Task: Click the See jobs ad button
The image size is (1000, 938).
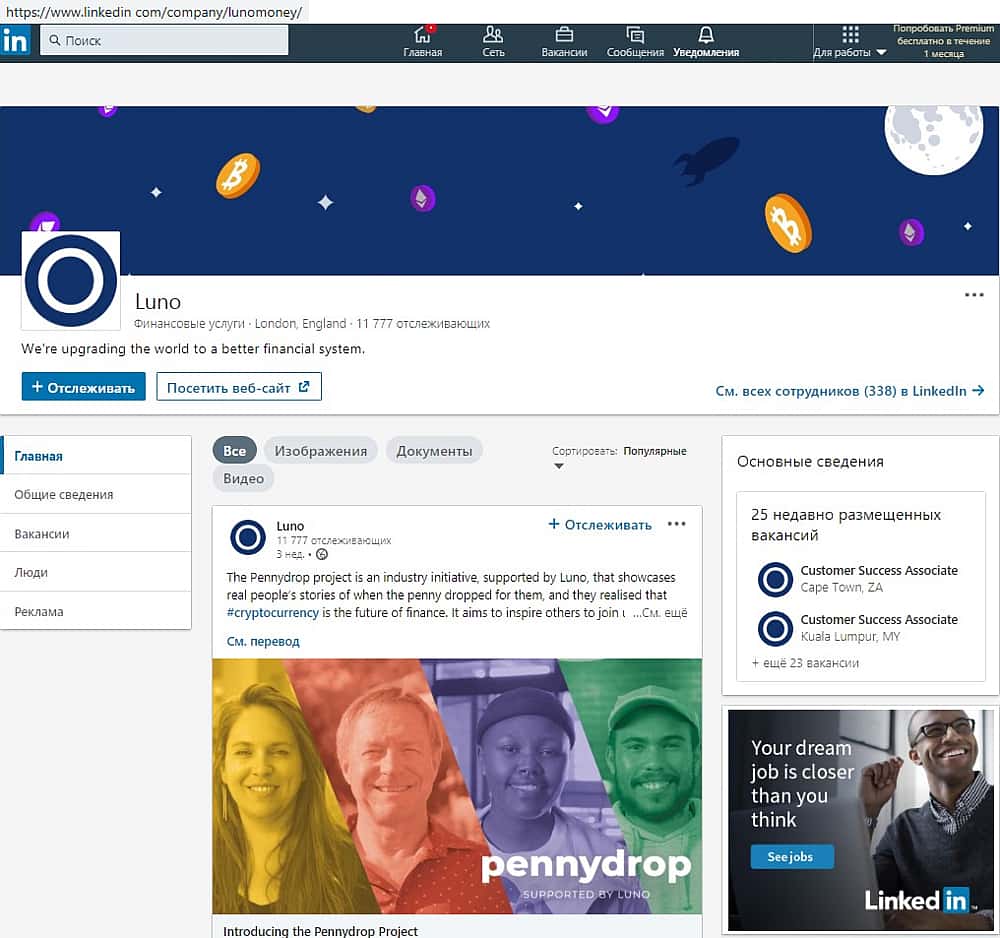Action: click(x=791, y=856)
